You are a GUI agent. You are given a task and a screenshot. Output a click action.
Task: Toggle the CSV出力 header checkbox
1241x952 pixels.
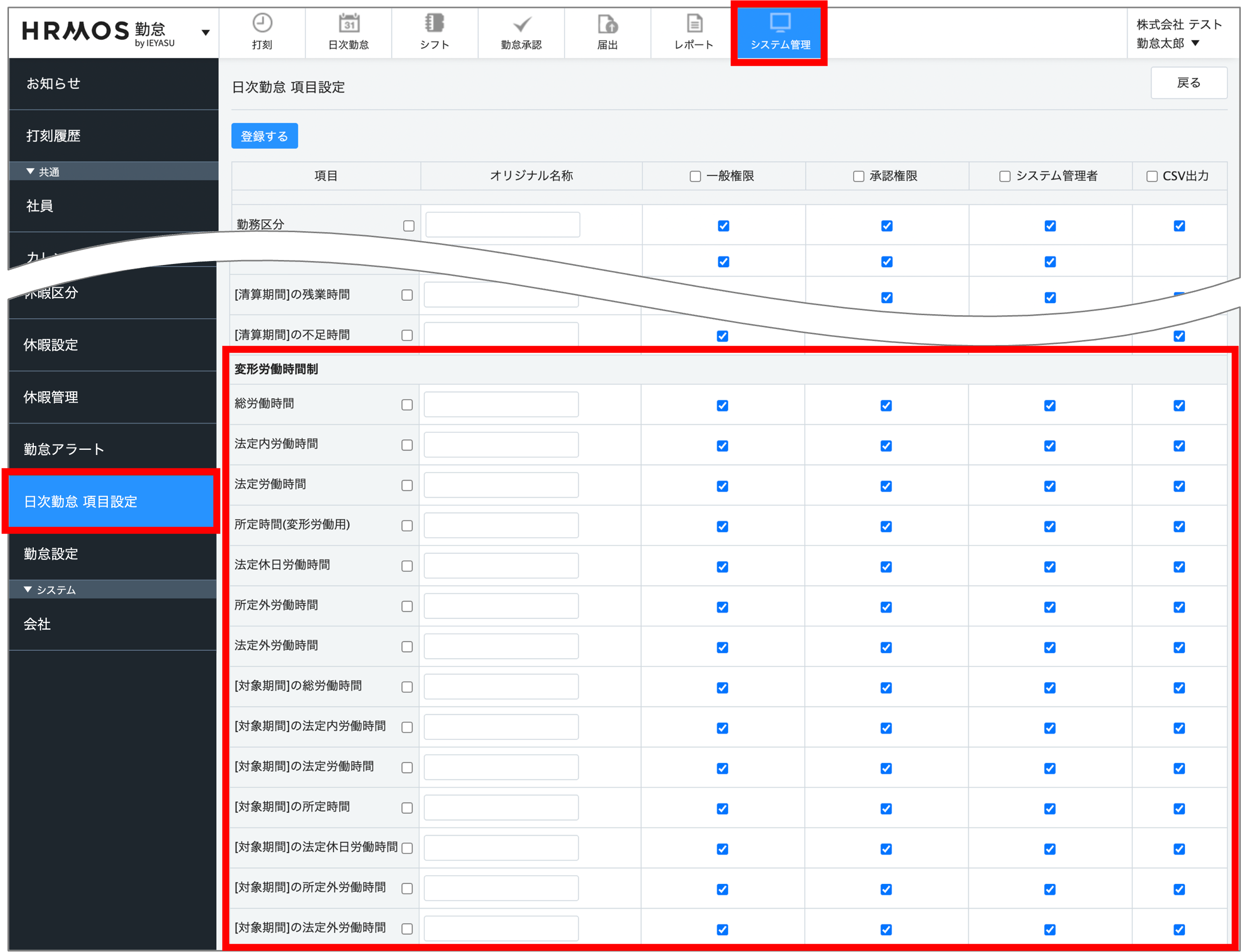click(x=1152, y=177)
